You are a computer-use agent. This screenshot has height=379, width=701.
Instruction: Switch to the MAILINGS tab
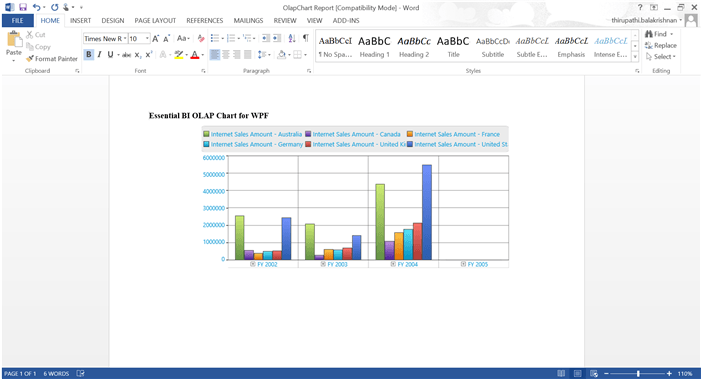248,21
